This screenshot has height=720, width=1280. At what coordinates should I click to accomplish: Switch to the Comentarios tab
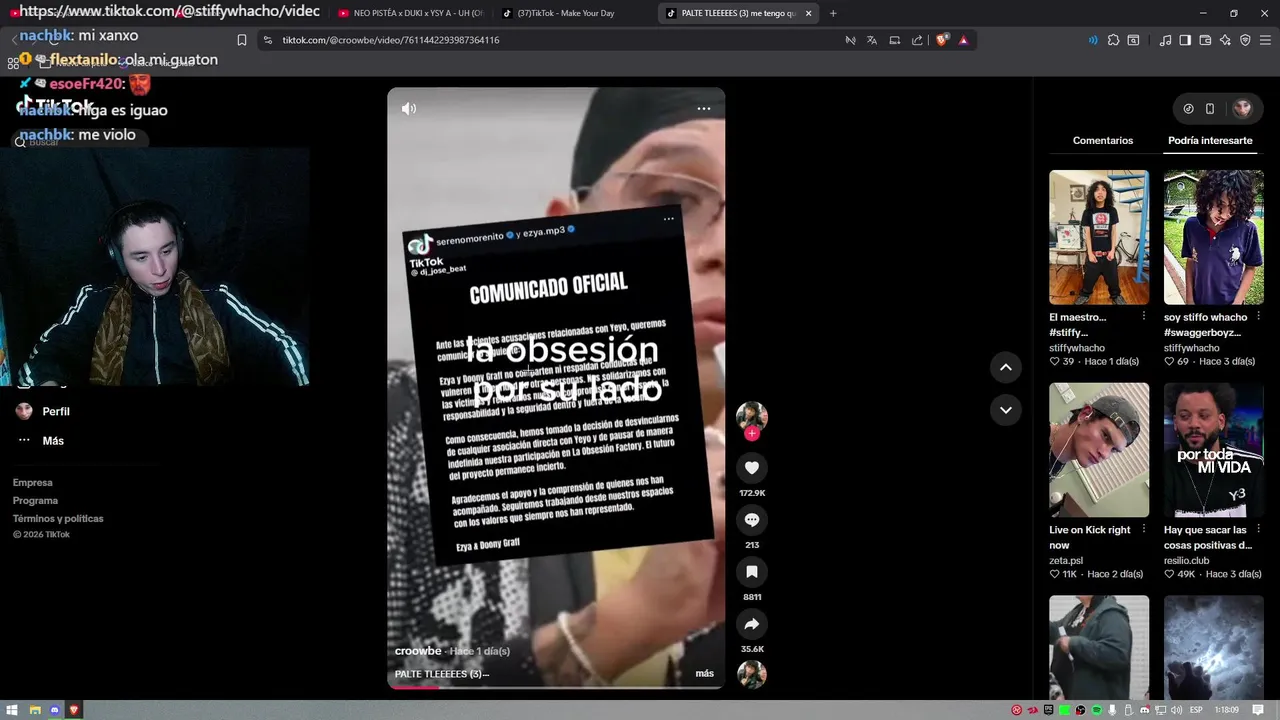[x=1103, y=141]
